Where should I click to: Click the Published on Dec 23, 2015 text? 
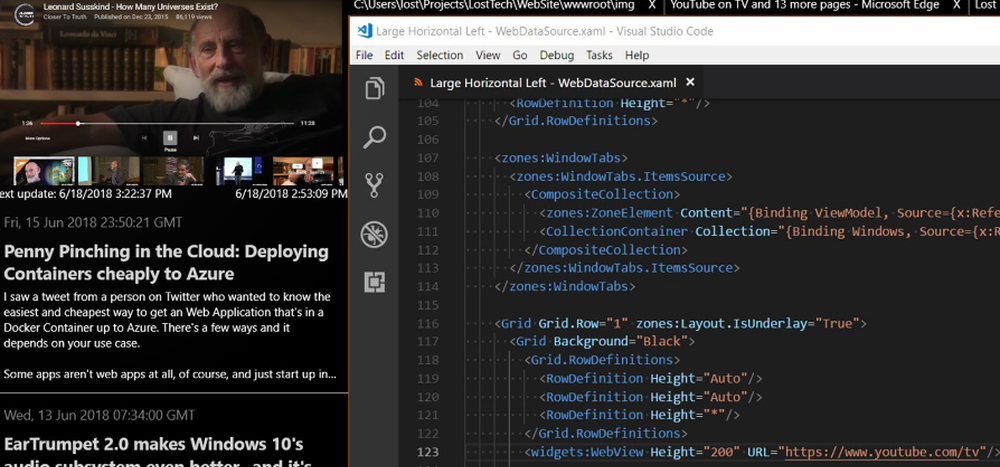click(x=131, y=17)
